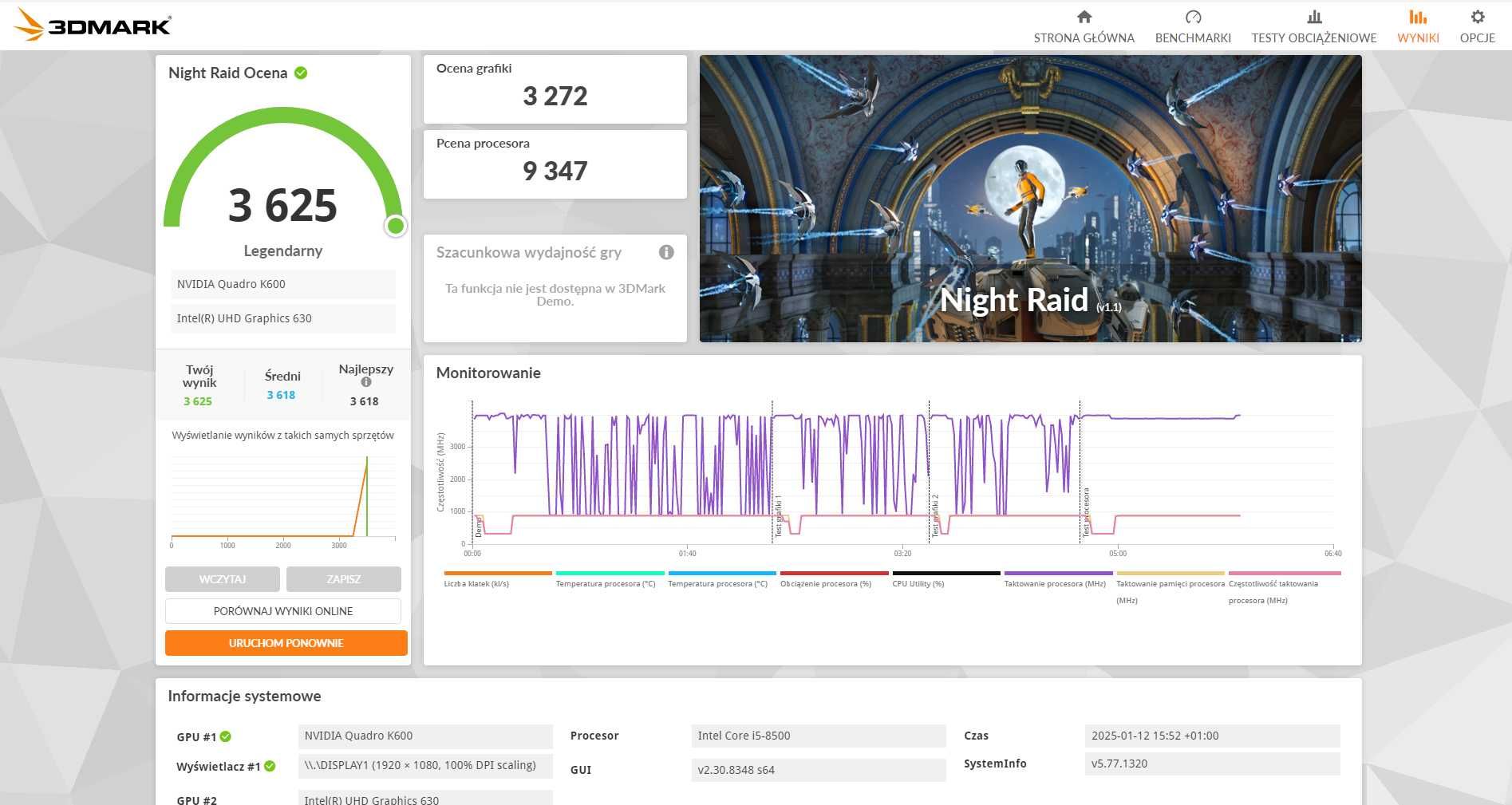Click the info icon under Najlepszy
This screenshot has height=805, width=1512.
pyautogui.click(x=366, y=382)
